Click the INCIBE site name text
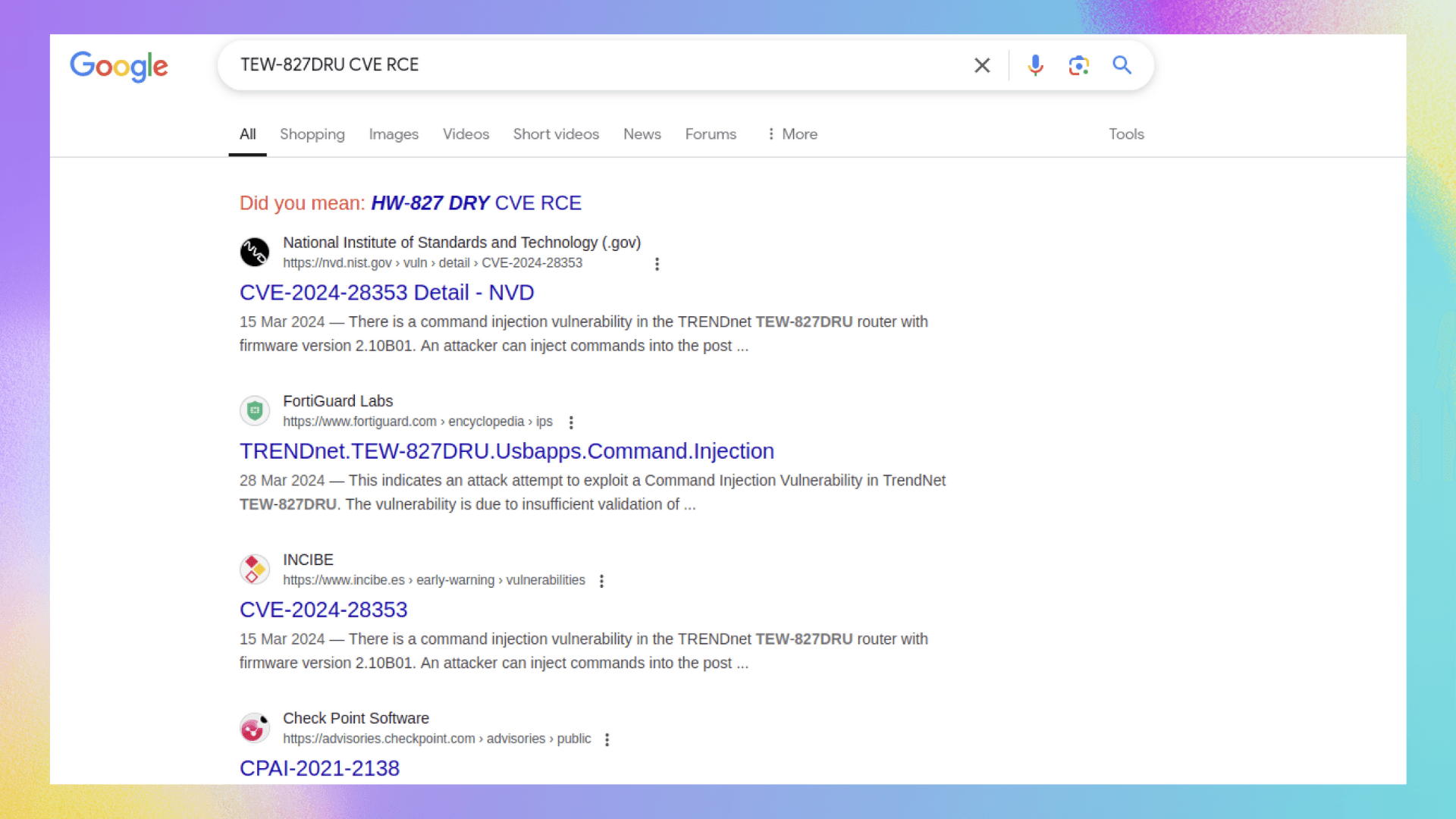The image size is (1456, 819). click(x=308, y=560)
